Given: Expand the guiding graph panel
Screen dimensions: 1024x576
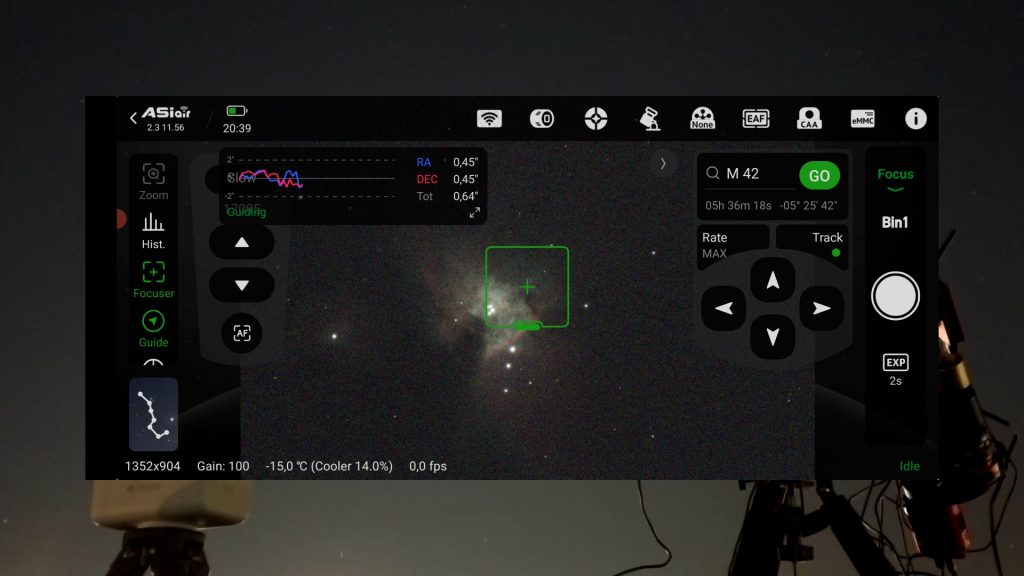Looking at the screenshot, I should 475,212.
